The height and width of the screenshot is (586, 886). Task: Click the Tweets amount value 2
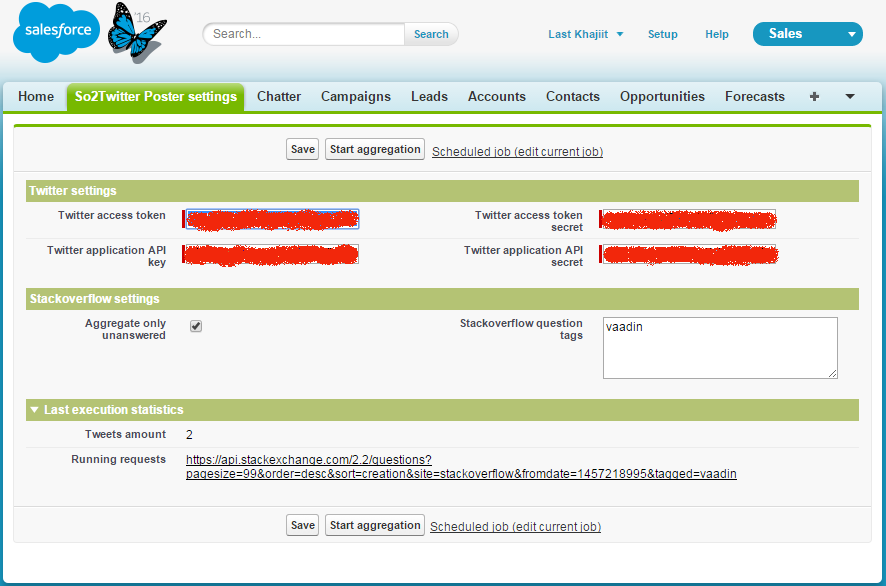(x=189, y=435)
